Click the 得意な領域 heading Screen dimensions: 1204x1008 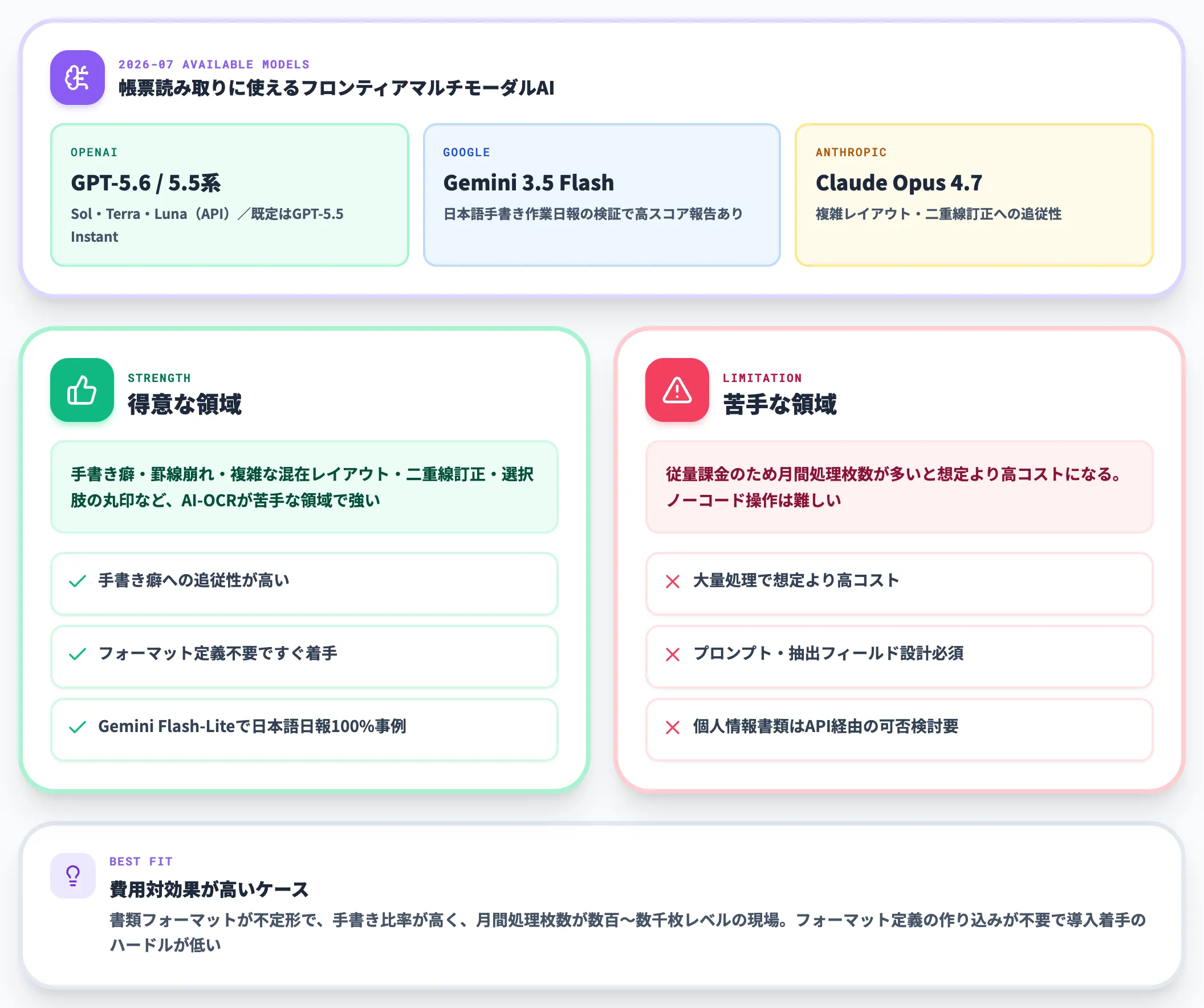point(185,404)
